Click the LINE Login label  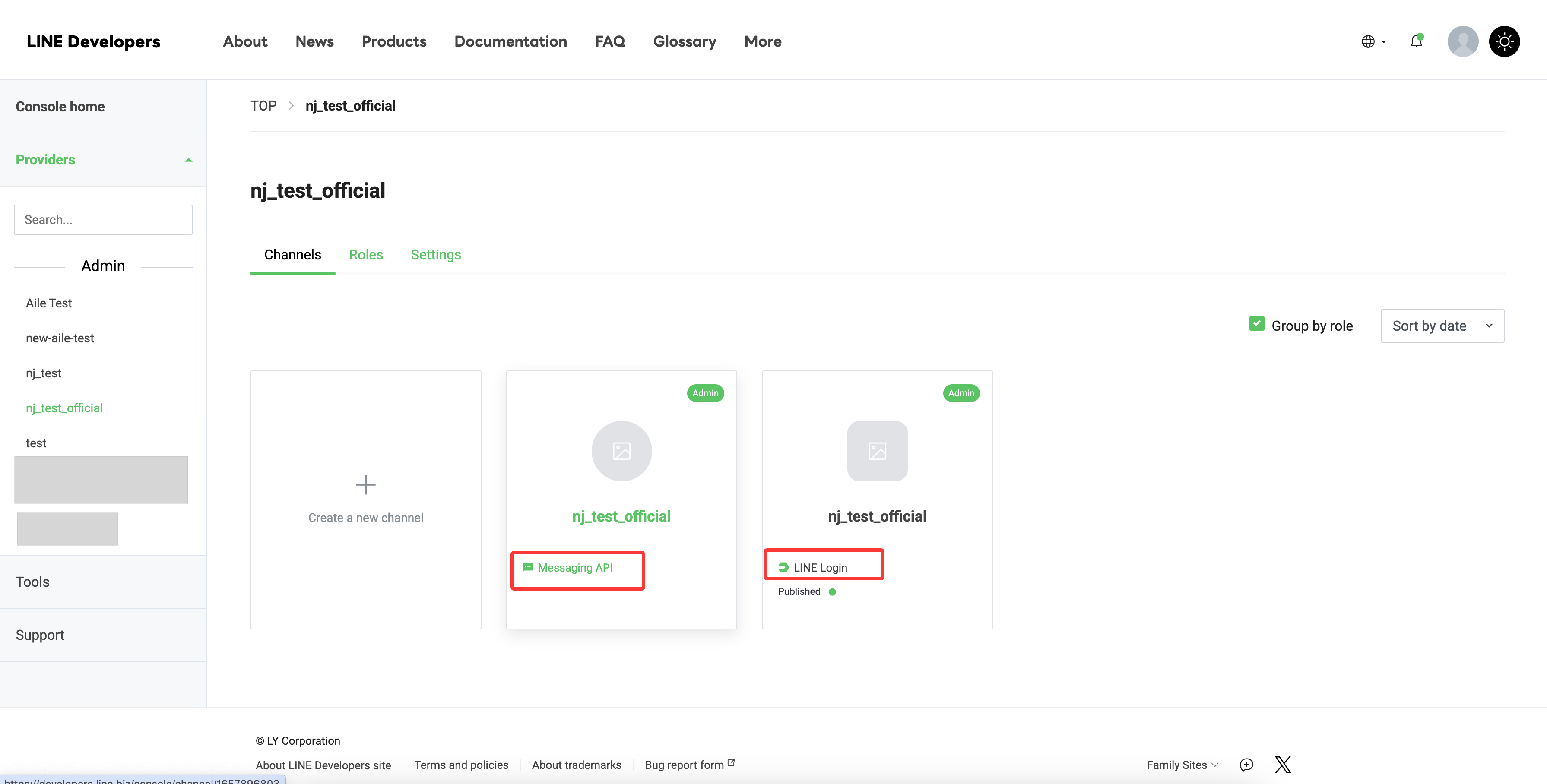(x=820, y=567)
